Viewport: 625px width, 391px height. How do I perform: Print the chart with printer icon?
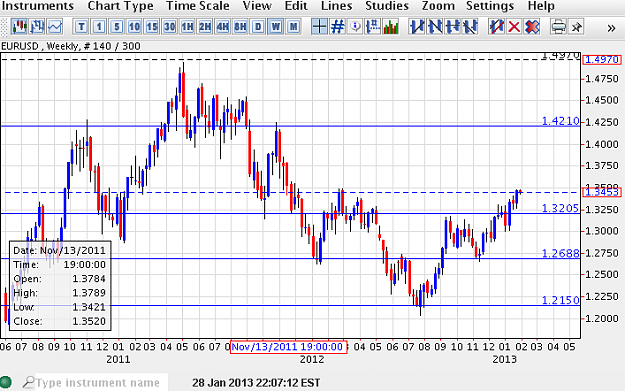(558, 27)
